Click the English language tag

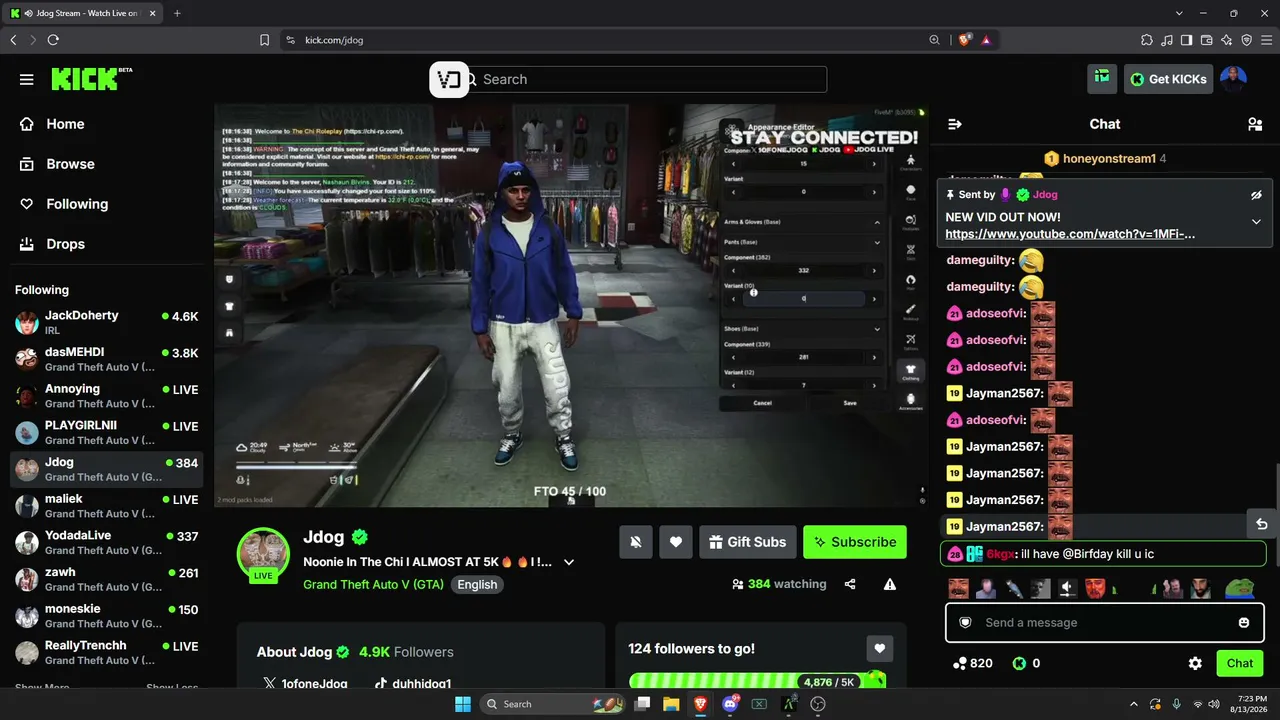pyautogui.click(x=477, y=584)
